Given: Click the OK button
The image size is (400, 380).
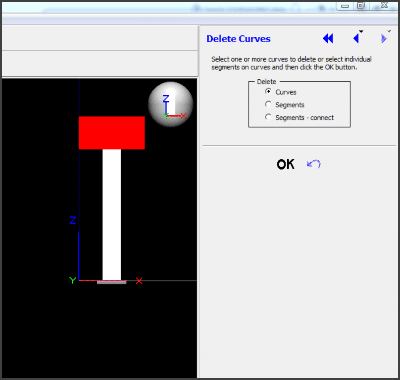Looking at the screenshot, I should point(285,164).
